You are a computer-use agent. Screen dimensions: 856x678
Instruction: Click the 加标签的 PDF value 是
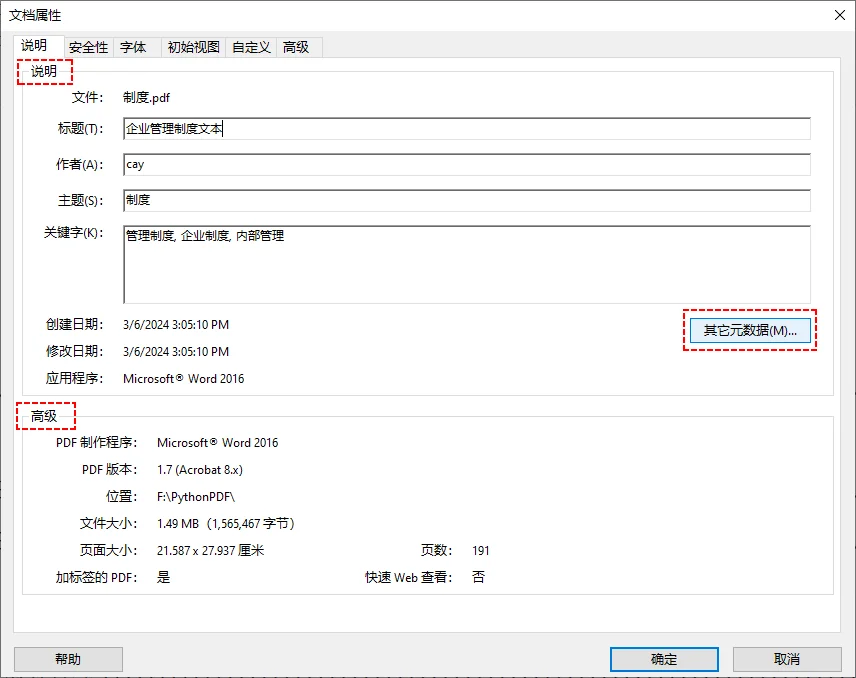163,577
